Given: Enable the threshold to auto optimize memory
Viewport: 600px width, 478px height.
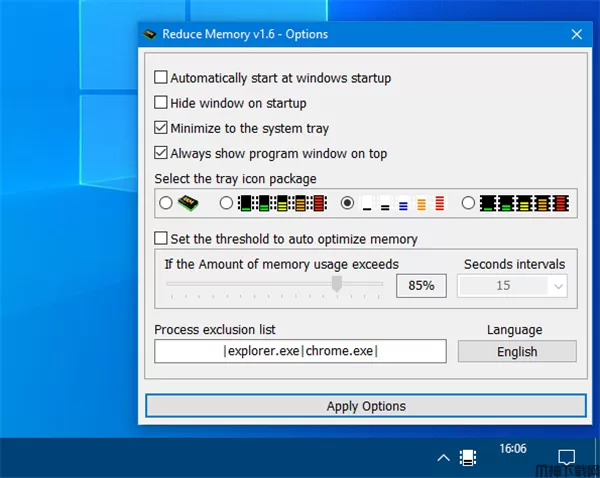Looking at the screenshot, I should tap(161, 239).
